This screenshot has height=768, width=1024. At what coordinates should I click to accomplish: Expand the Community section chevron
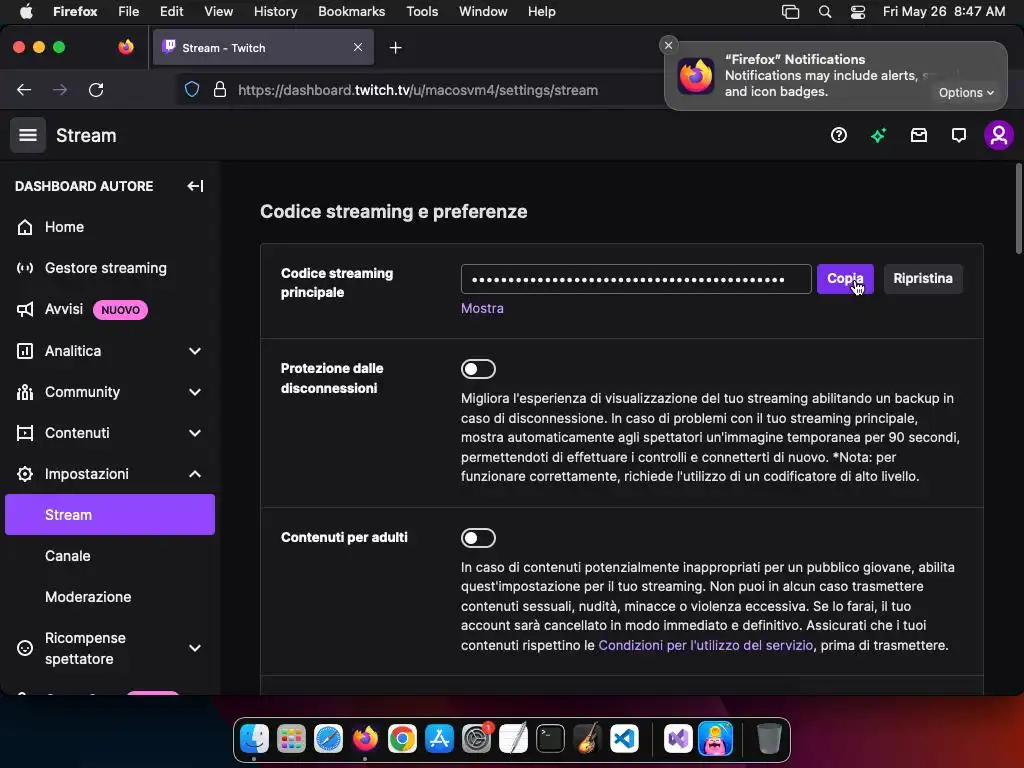[195, 392]
